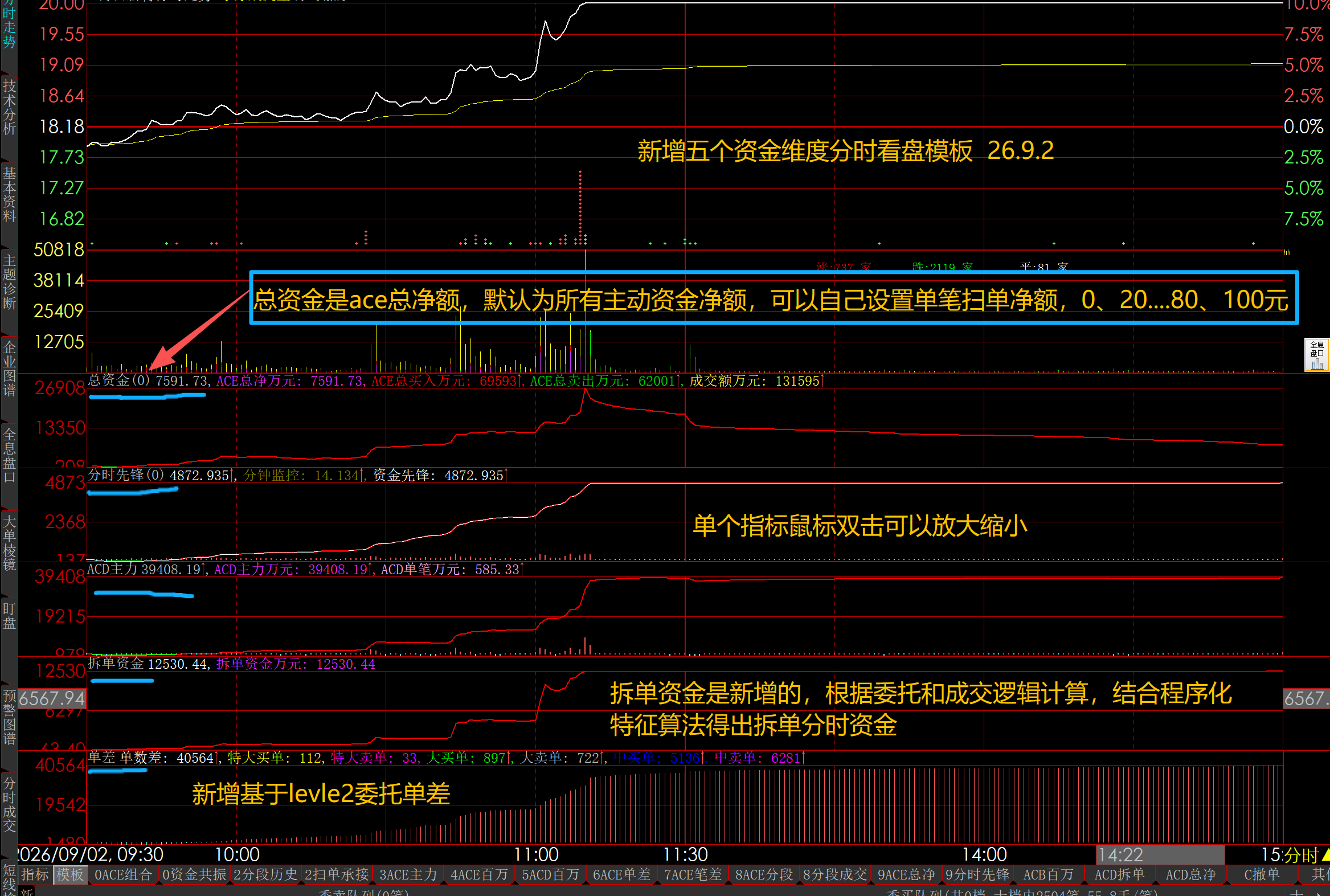Switch to the 技术分析 sidebar tab
Image resolution: width=1330 pixels, height=896 pixels.
(9, 107)
